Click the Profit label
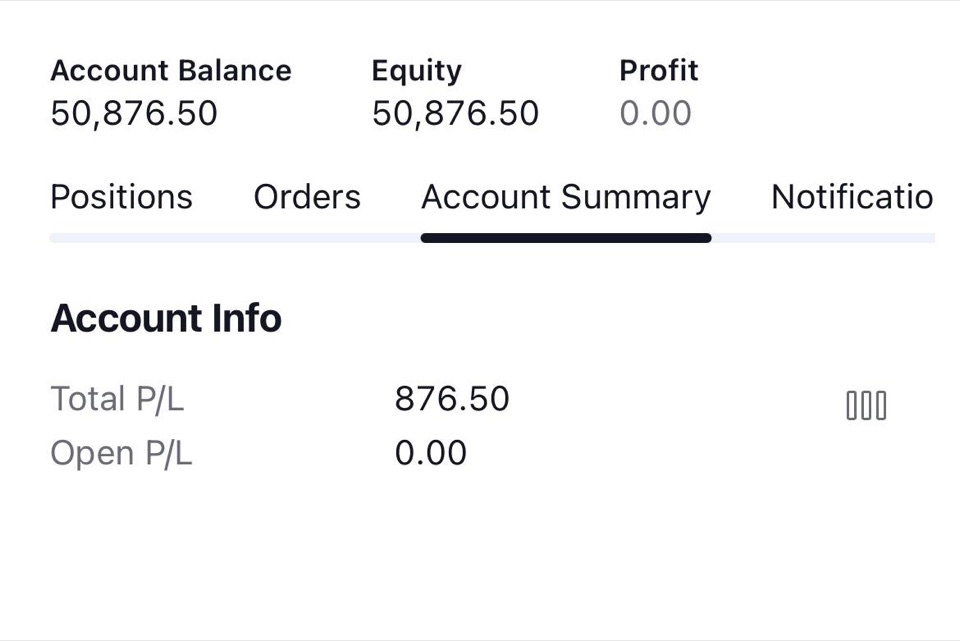Viewport: 960px width, 641px height. click(x=659, y=70)
